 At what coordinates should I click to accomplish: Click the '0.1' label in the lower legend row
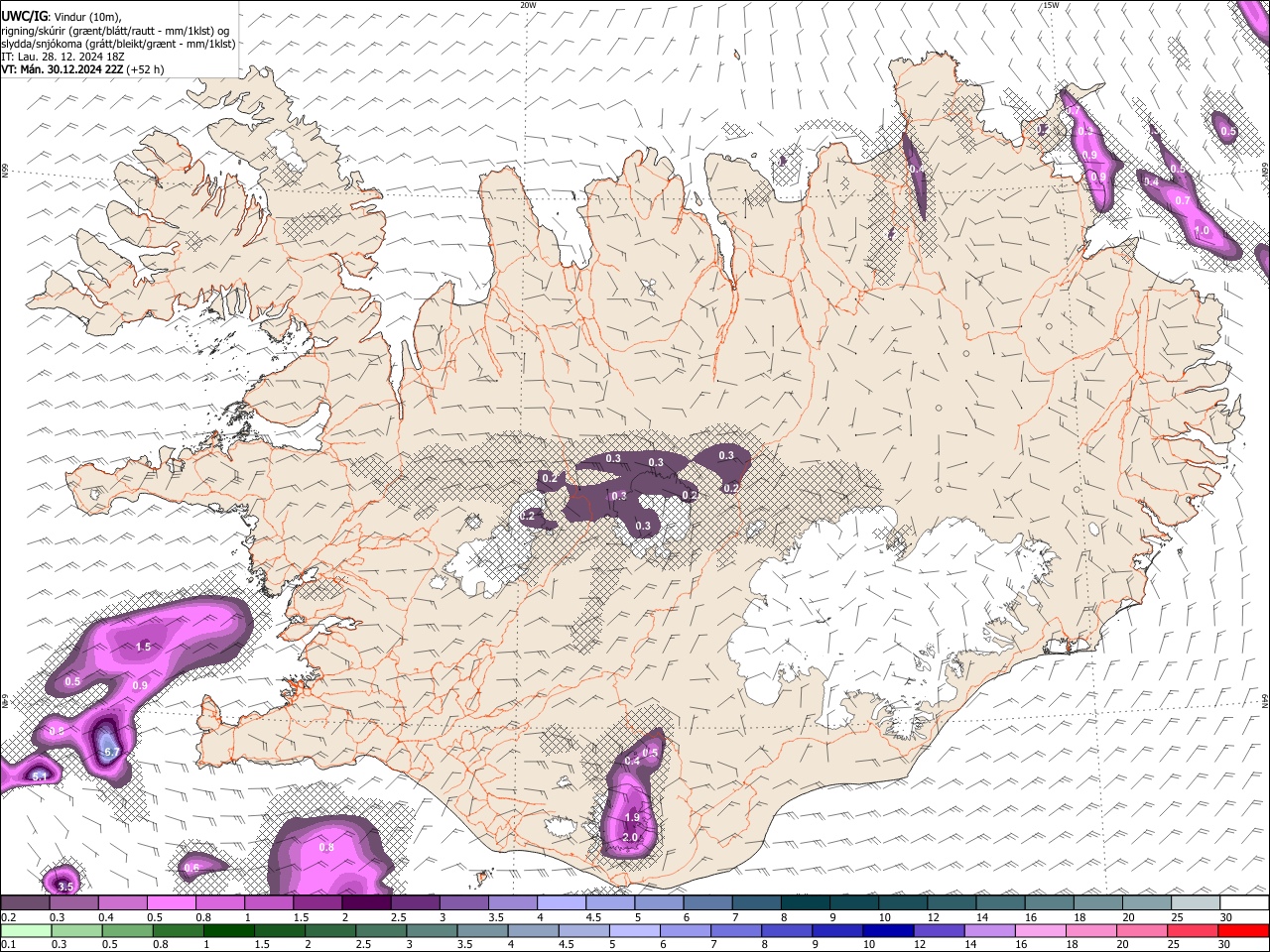pos(9,945)
